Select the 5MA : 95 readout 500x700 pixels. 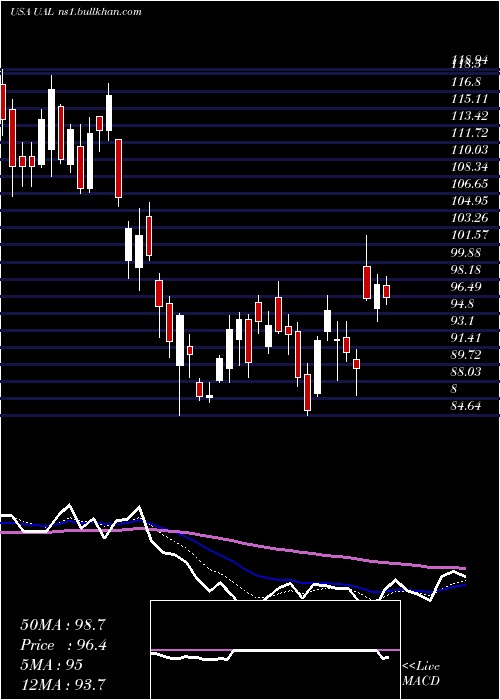pos(52,665)
